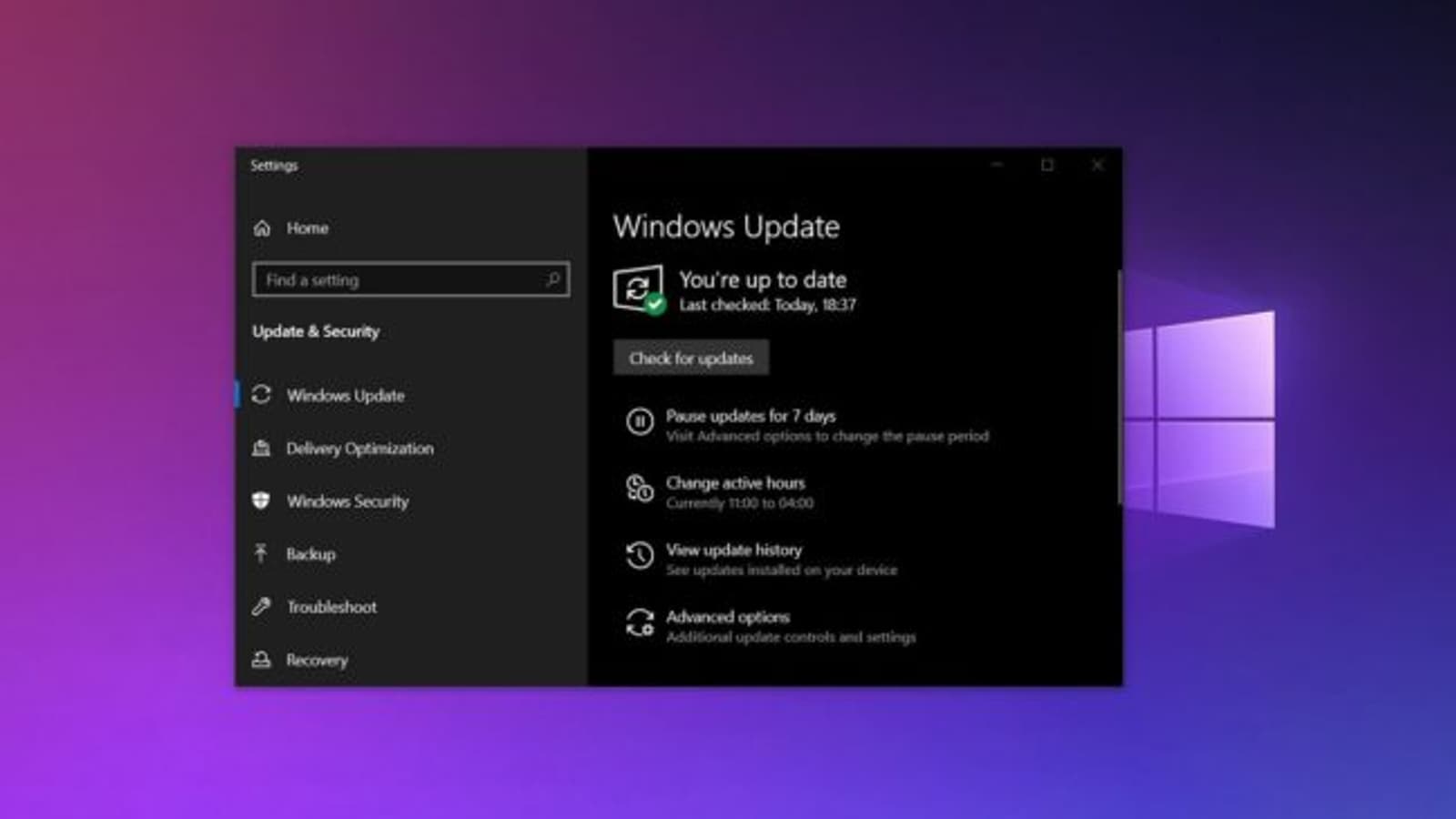Click the Check for updates button
The height and width of the screenshot is (819, 1456).
tap(691, 358)
